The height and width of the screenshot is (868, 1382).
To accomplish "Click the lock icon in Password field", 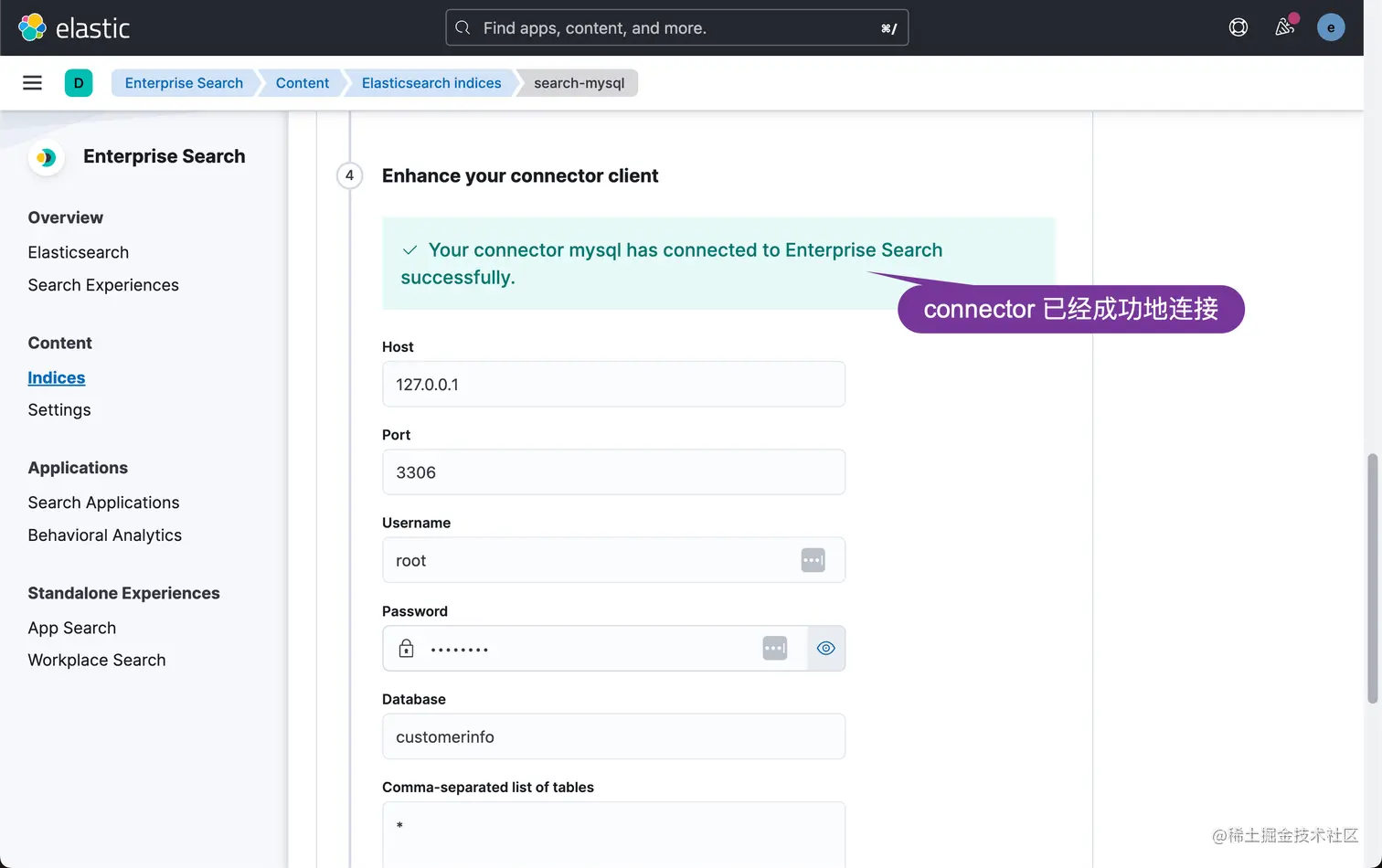I will [407, 649].
